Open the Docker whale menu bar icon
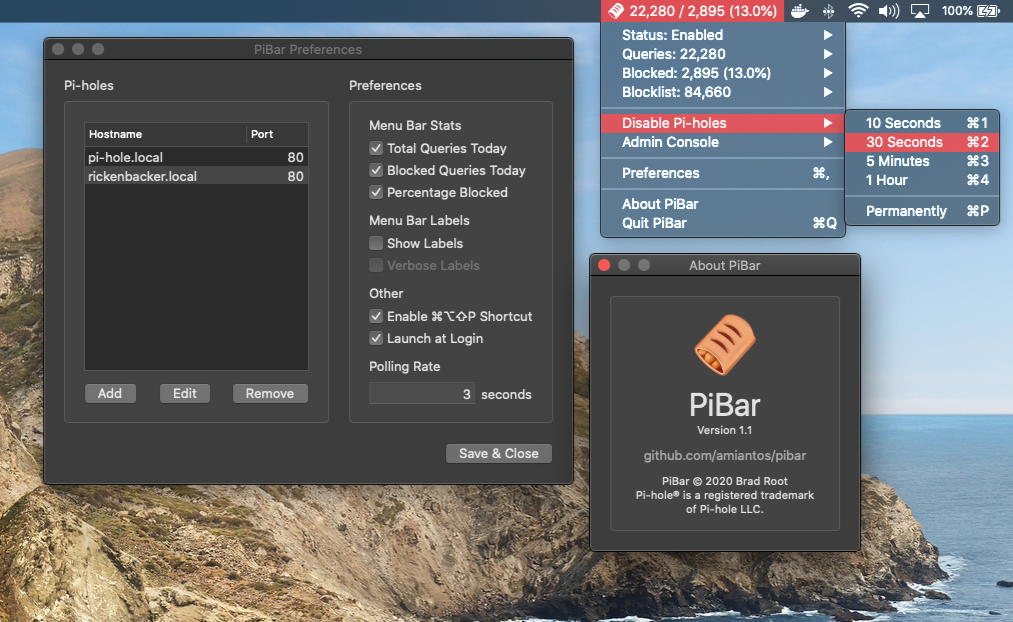This screenshot has height=622, width=1013. coord(799,11)
